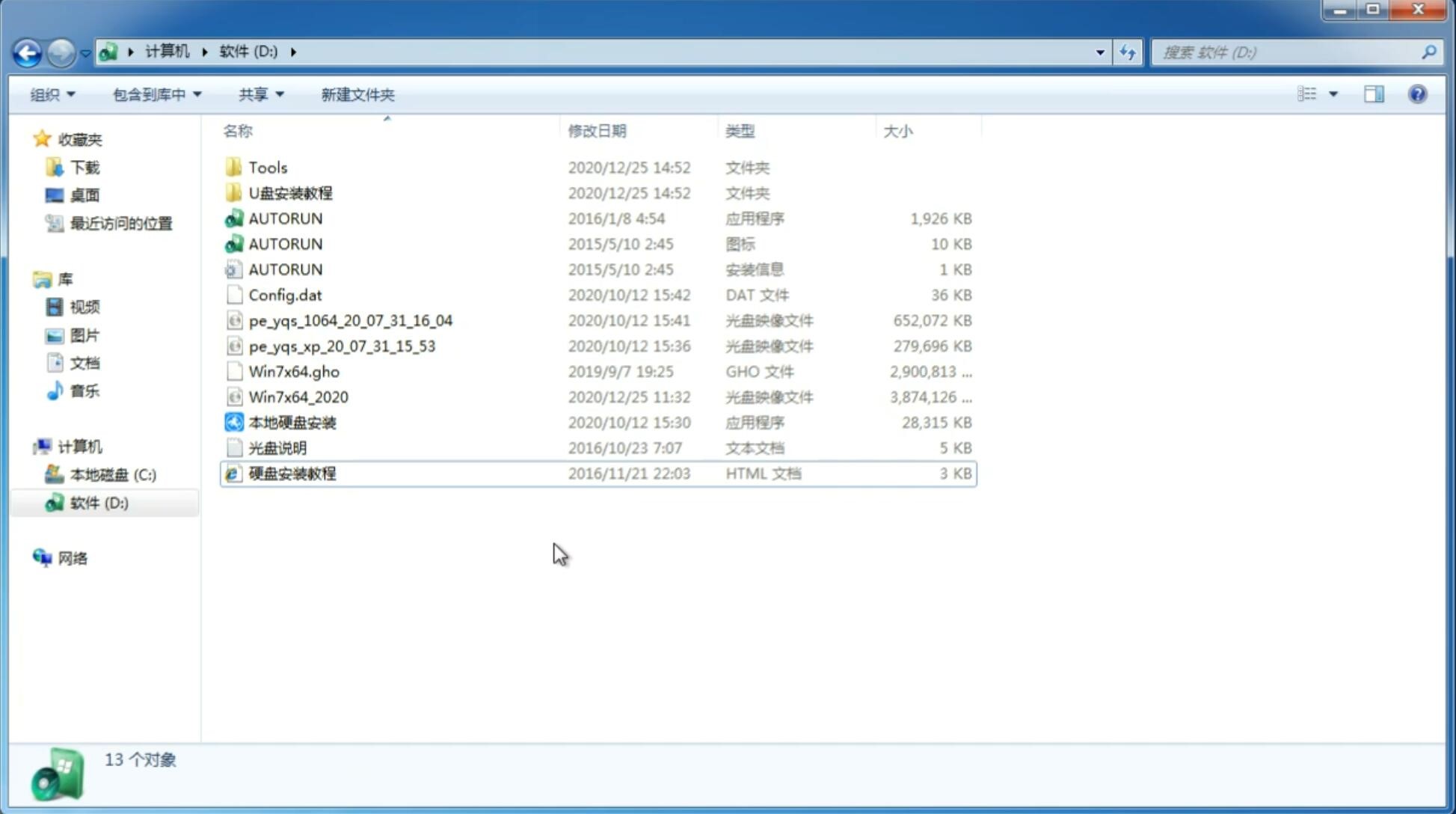This screenshot has height=814, width=1456.
Task: Switch to change view layout icon
Action: [x=1315, y=93]
